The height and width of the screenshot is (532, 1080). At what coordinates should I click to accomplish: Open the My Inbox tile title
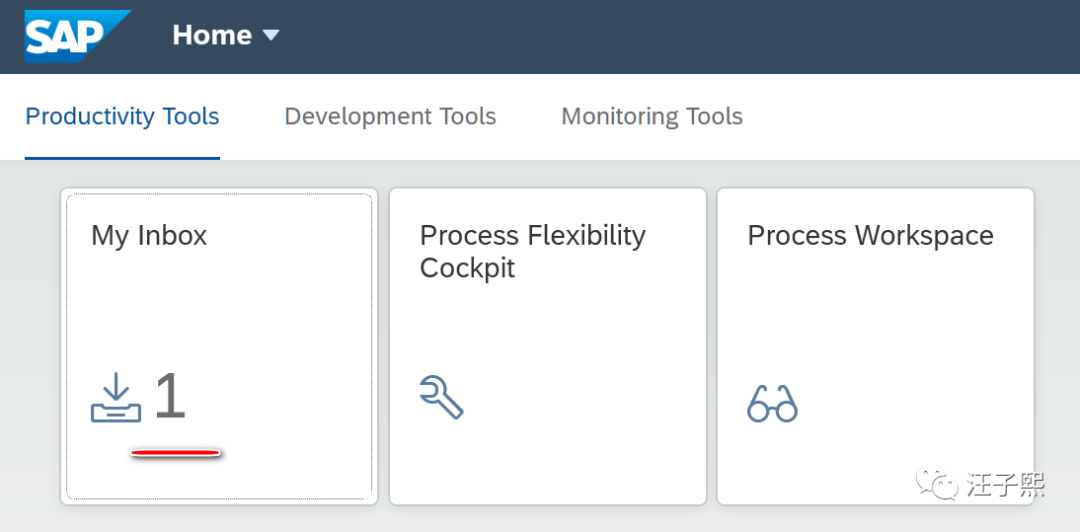tap(149, 235)
